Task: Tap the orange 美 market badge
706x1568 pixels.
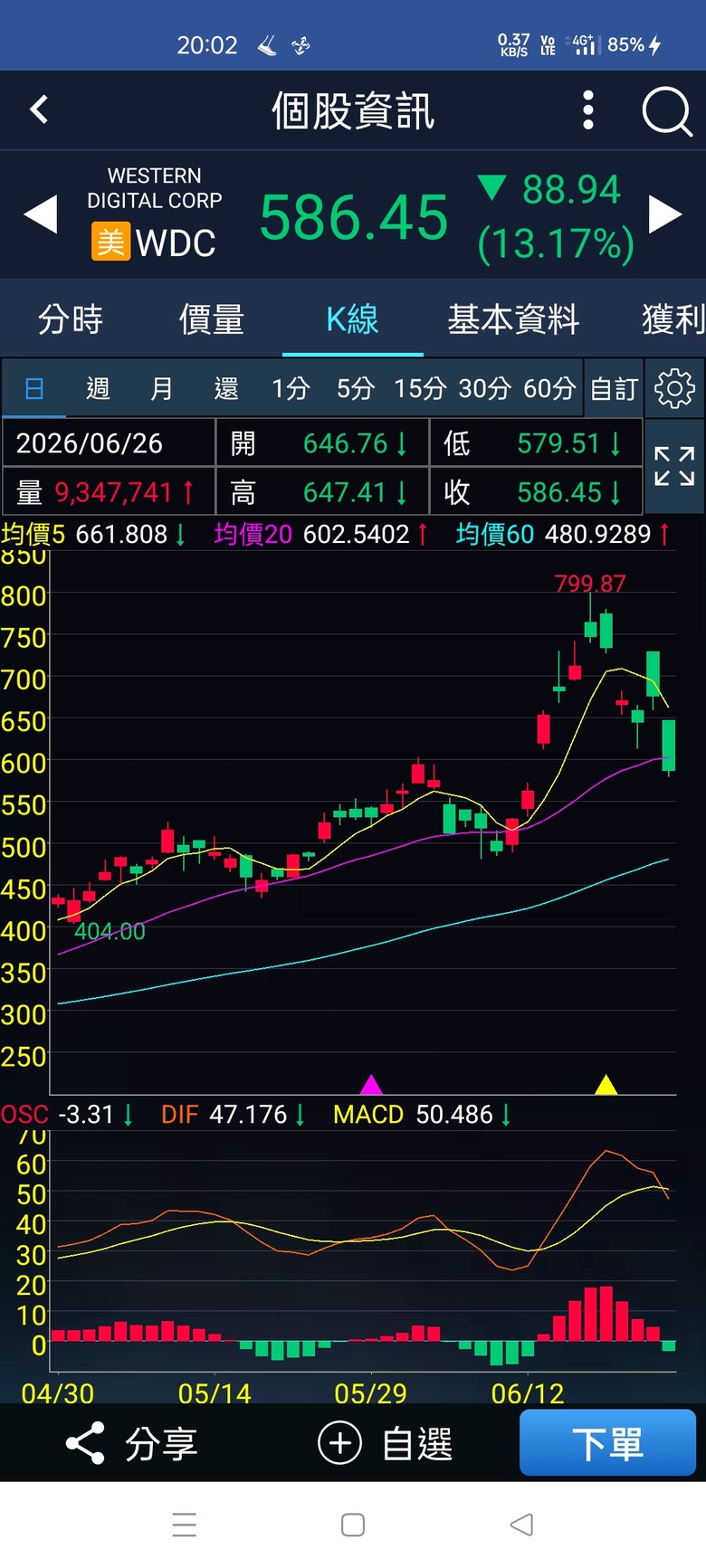Action: point(110,242)
